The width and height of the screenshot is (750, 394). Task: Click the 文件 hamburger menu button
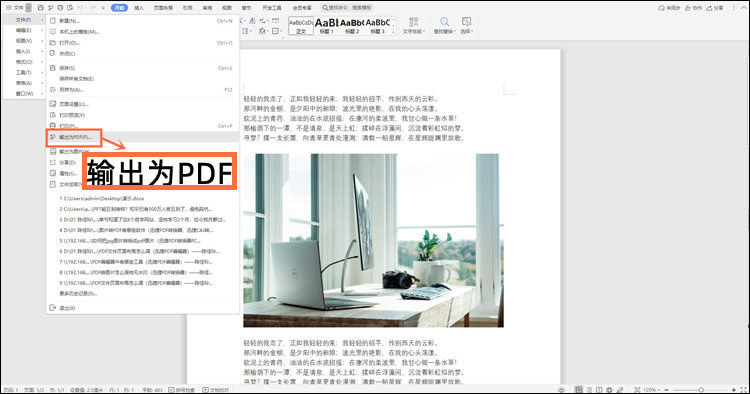click(x=14, y=8)
